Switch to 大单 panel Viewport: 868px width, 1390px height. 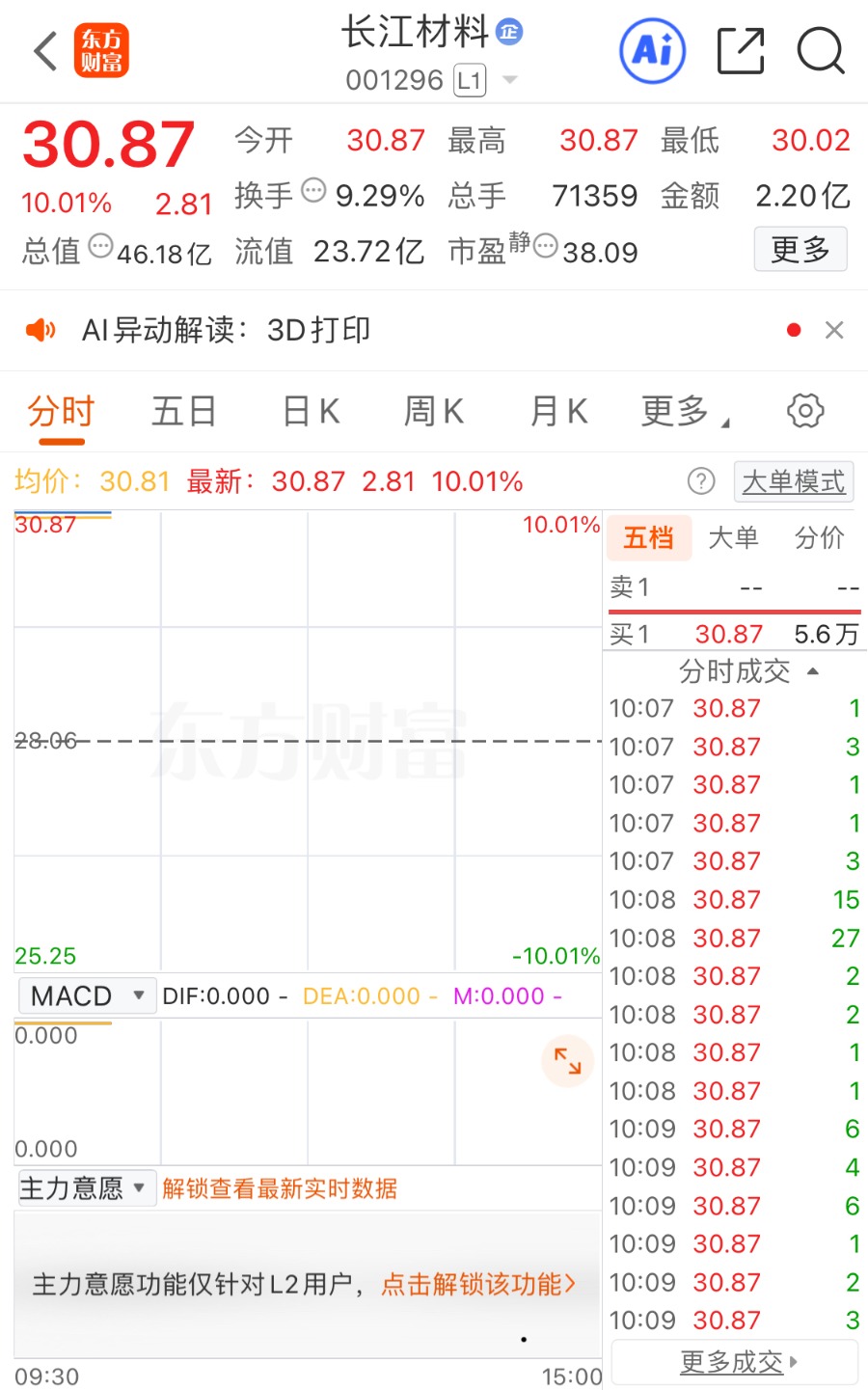pyautogui.click(x=733, y=538)
